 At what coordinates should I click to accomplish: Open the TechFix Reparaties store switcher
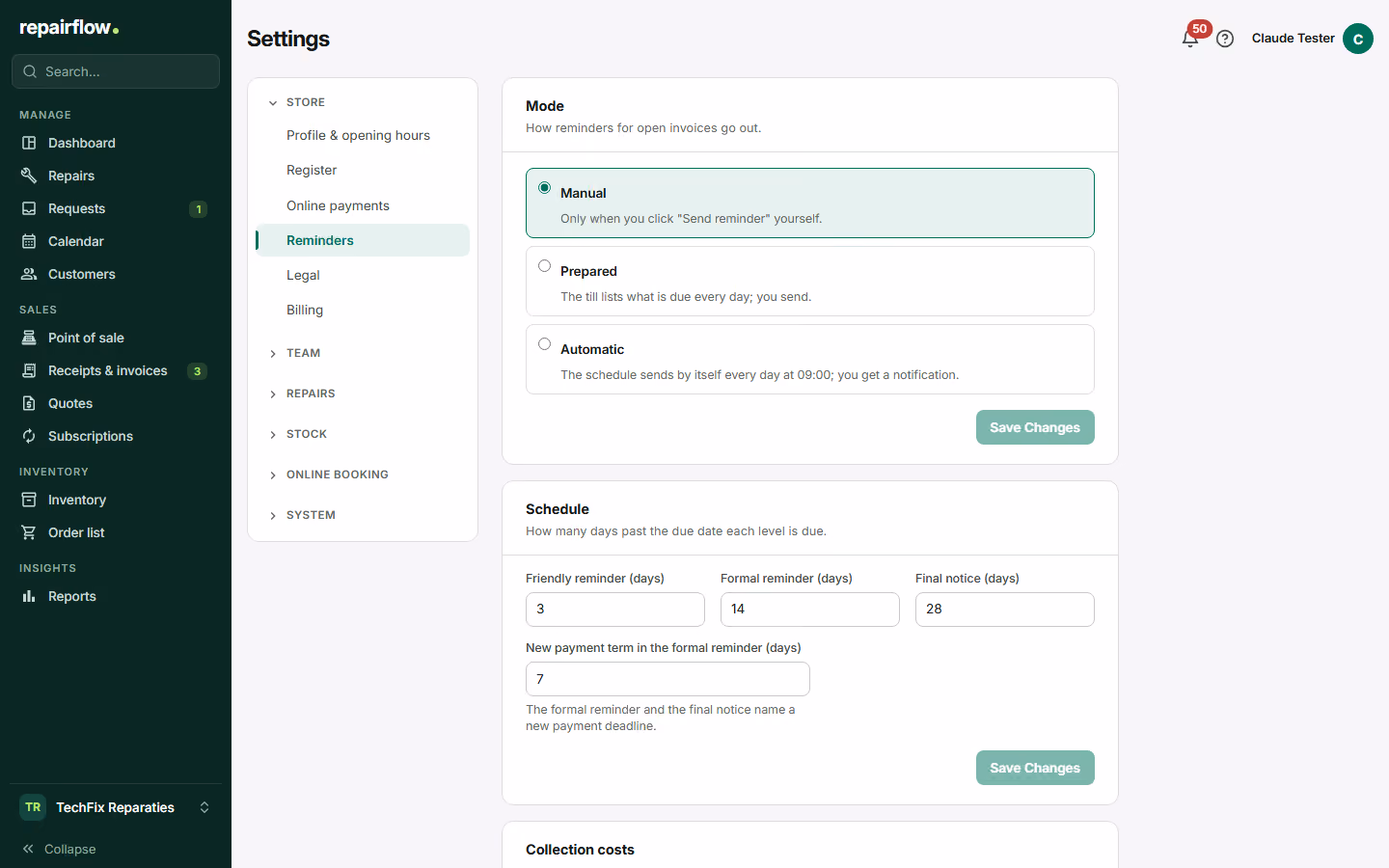(116, 807)
